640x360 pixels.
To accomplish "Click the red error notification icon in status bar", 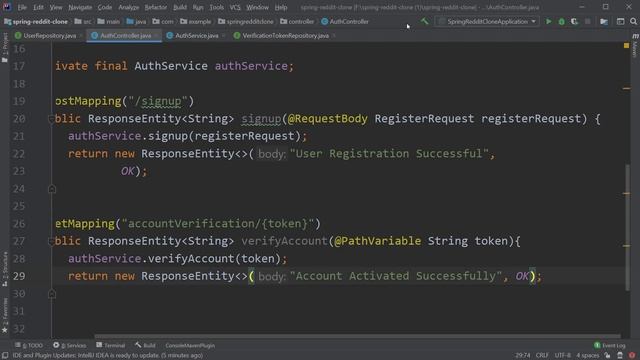I will tap(632, 356).
